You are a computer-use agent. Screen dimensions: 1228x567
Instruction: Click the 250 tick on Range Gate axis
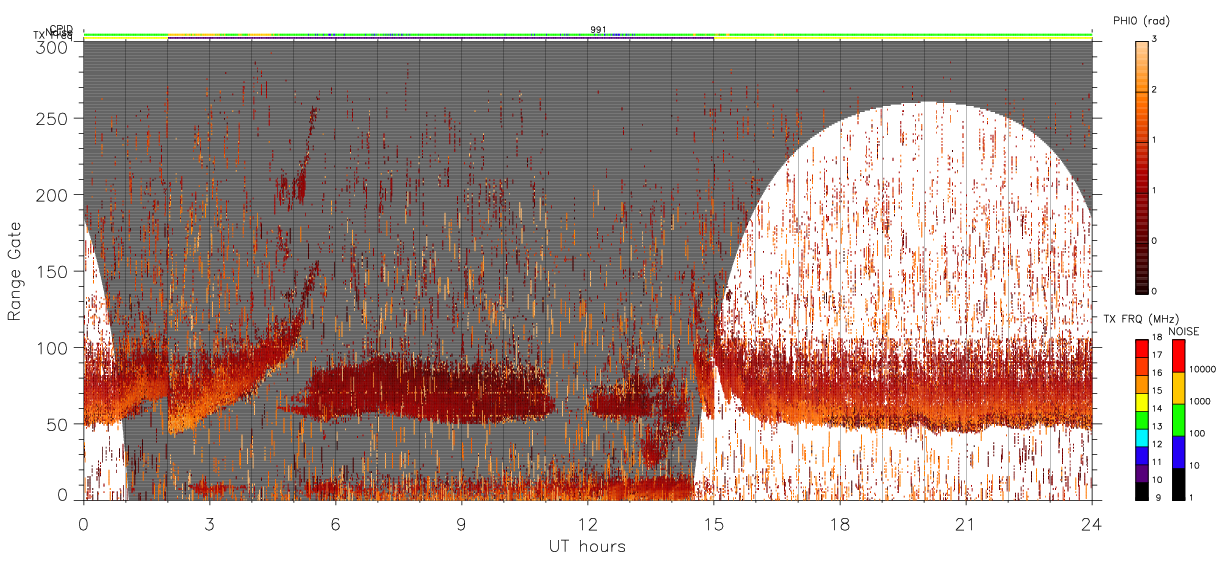pyautogui.click(x=53, y=119)
